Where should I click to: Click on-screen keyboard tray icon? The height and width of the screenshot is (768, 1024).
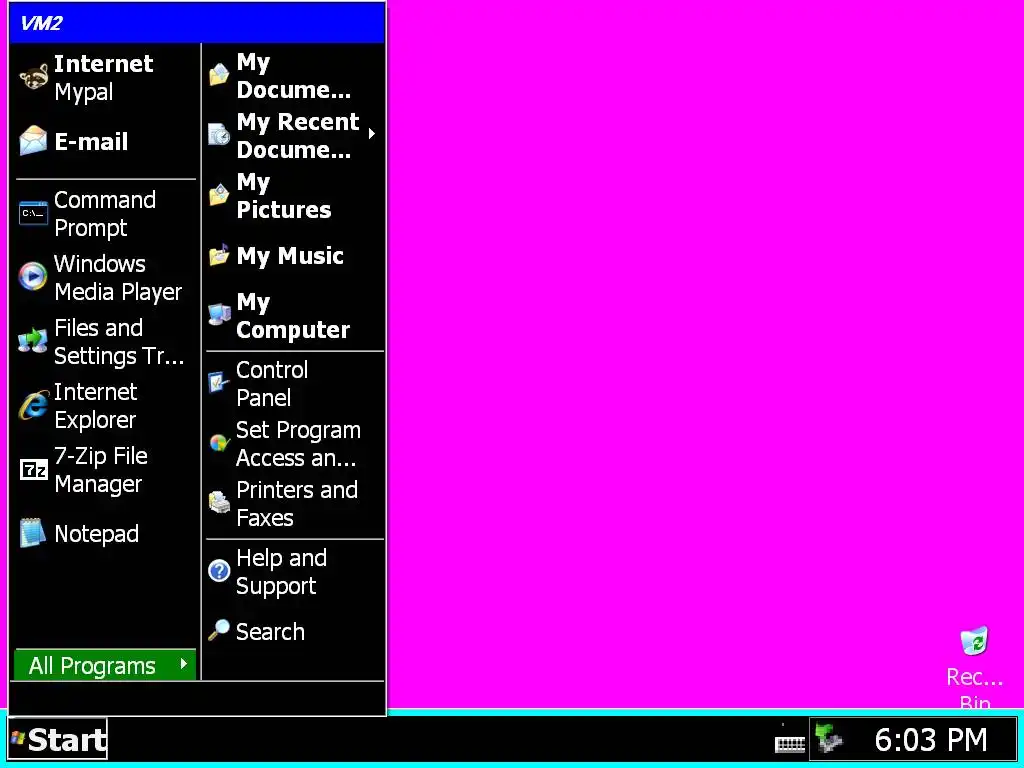coord(790,742)
